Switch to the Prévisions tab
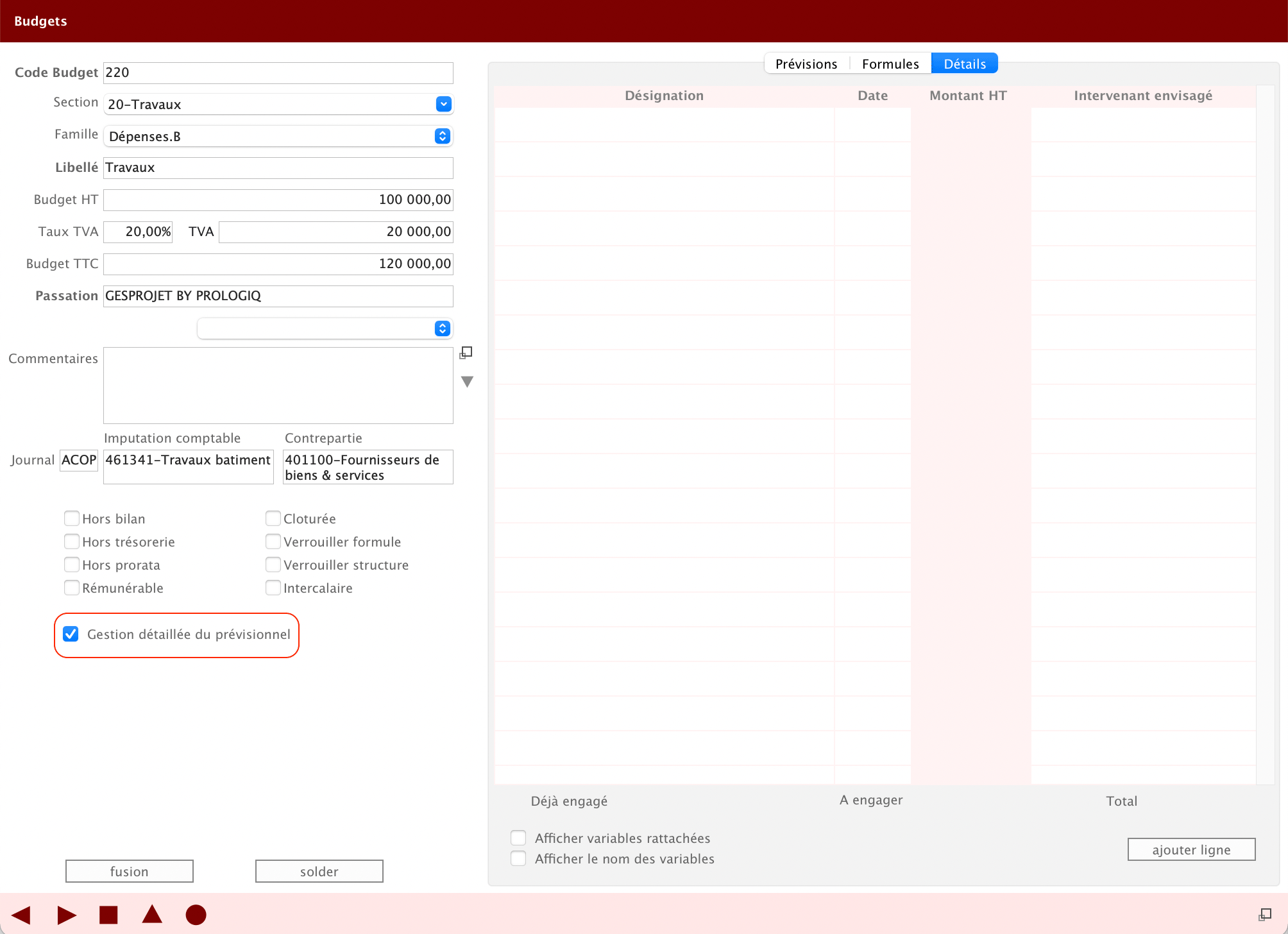This screenshot has width=1288, height=934. pyautogui.click(x=806, y=64)
